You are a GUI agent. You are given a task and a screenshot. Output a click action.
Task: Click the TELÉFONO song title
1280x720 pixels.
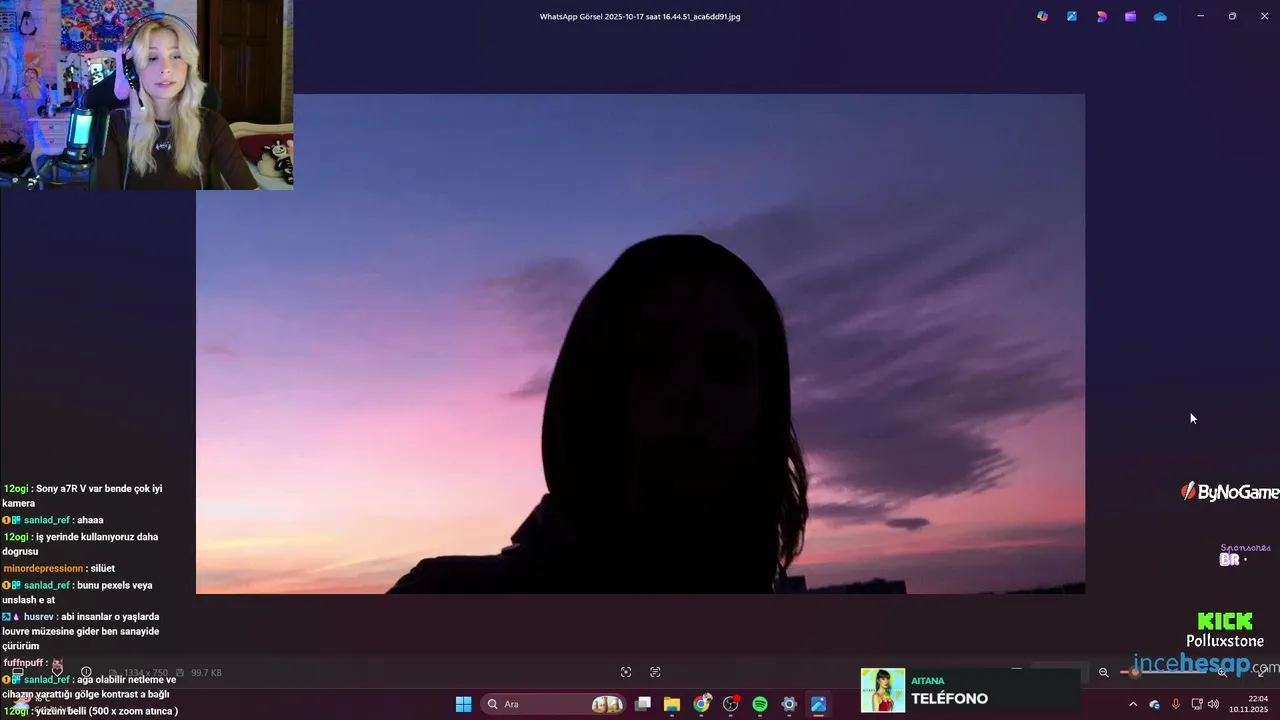tap(950, 699)
